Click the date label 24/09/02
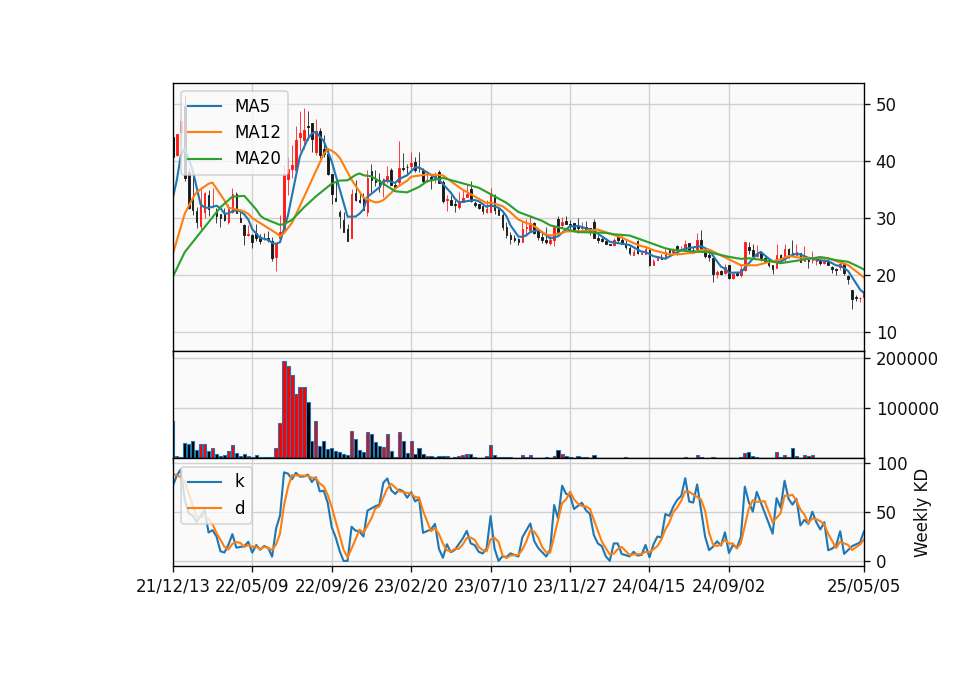This screenshot has height=690, width=960. [729, 586]
